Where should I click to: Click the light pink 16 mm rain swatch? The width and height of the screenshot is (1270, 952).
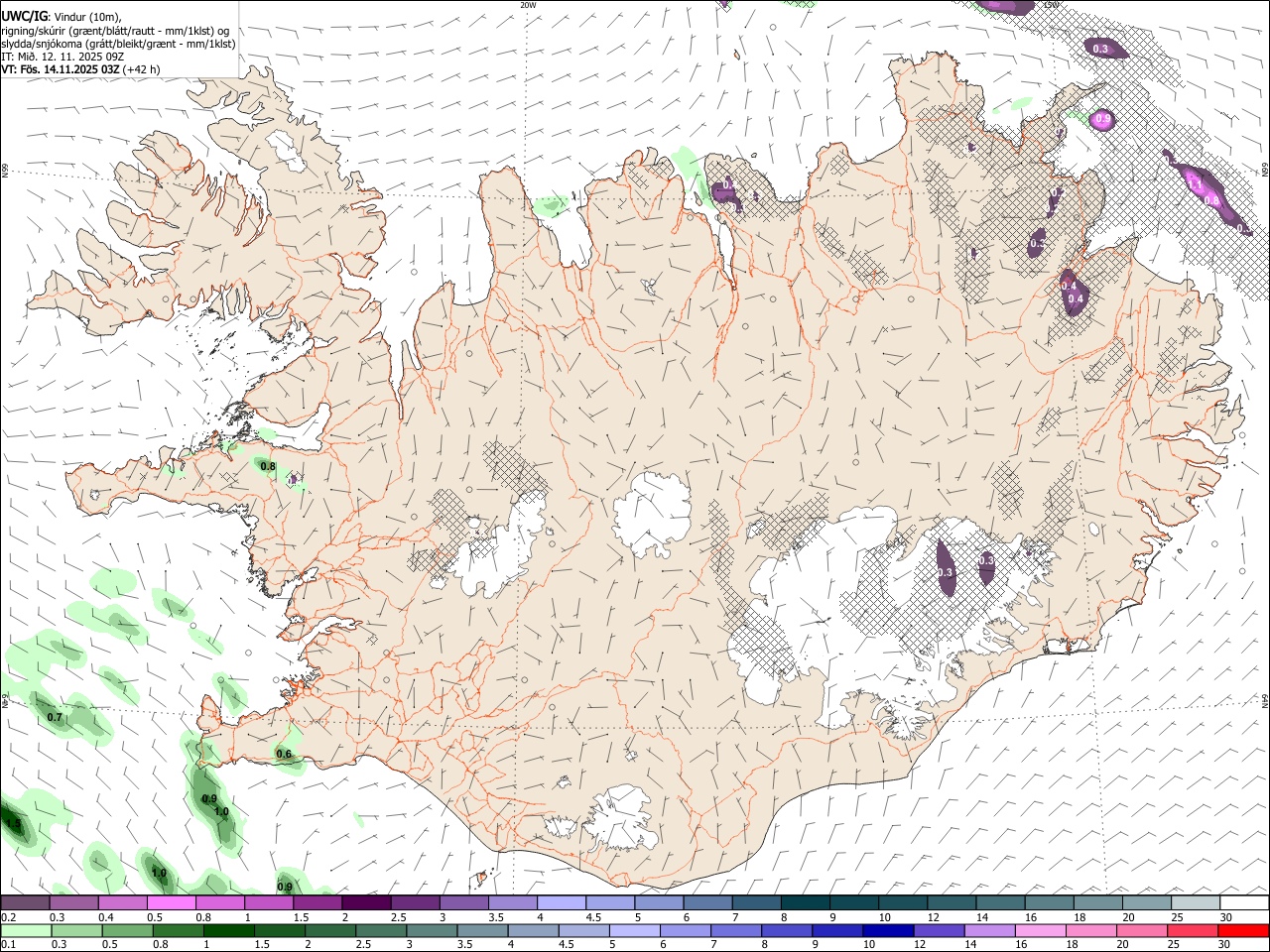1041,930
